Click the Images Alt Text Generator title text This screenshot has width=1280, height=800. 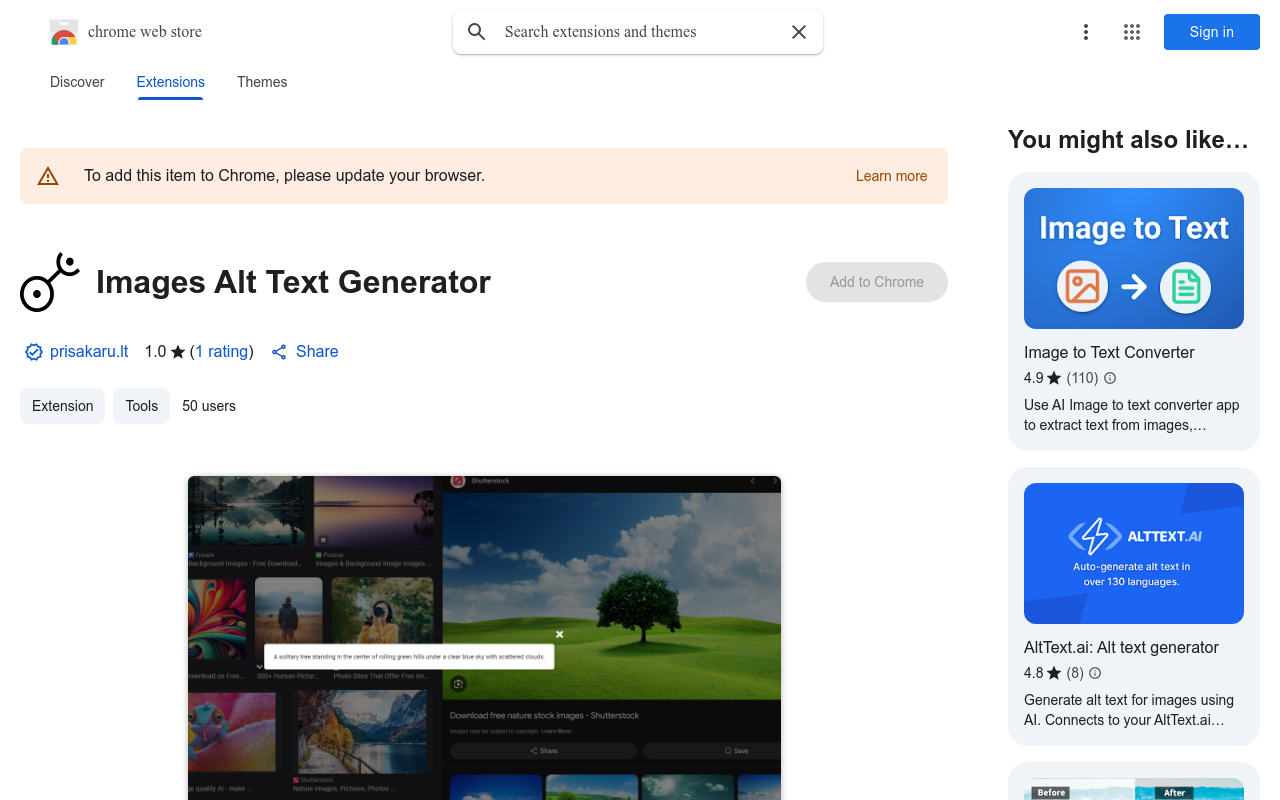(293, 282)
